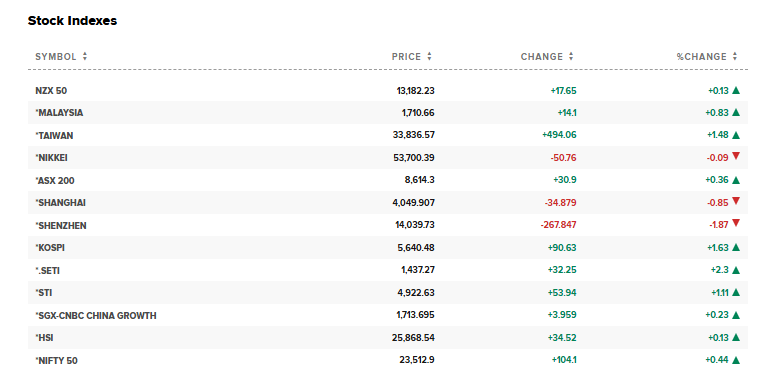Click the green up arrow in MALAYSIA row
This screenshot has width=768, height=379.
[736, 113]
